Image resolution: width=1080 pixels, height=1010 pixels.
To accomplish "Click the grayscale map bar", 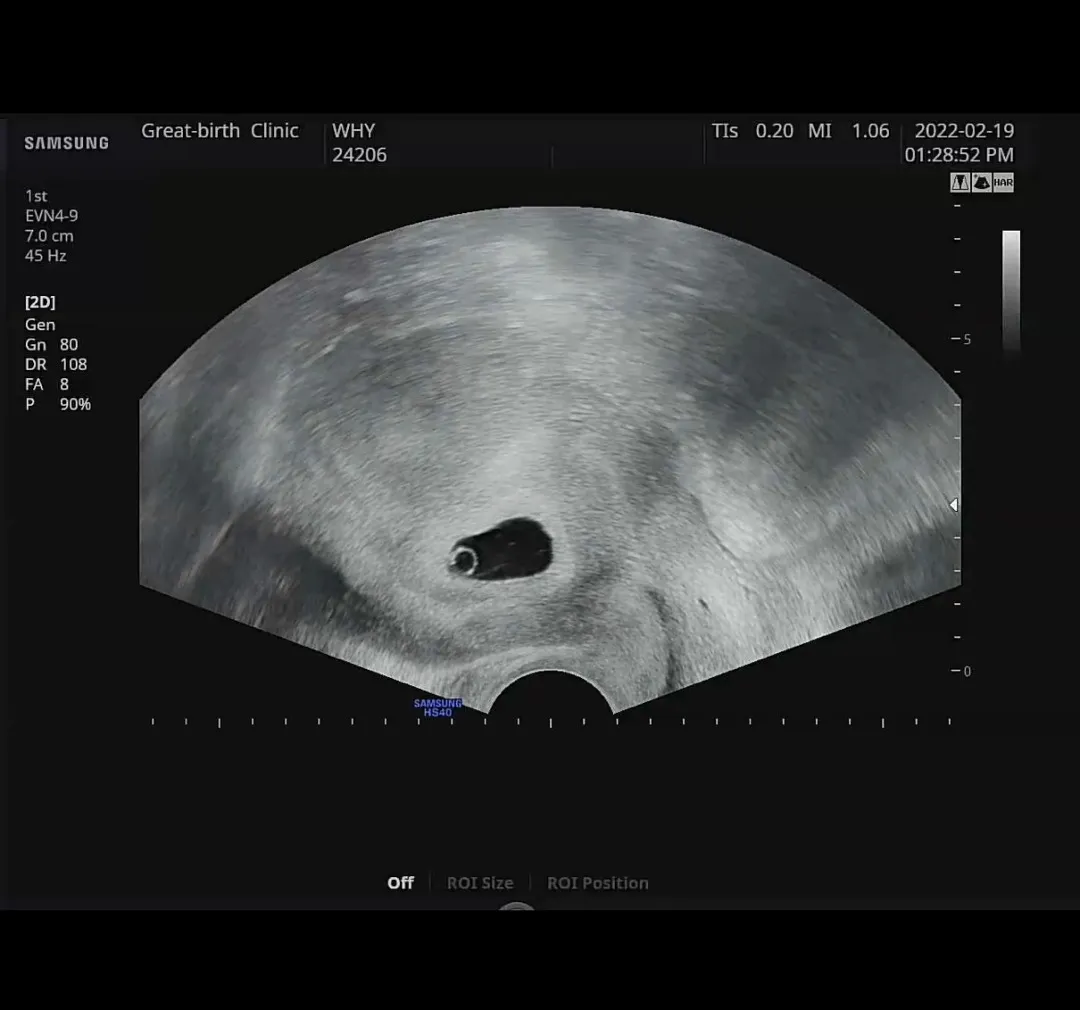I will (1011, 291).
